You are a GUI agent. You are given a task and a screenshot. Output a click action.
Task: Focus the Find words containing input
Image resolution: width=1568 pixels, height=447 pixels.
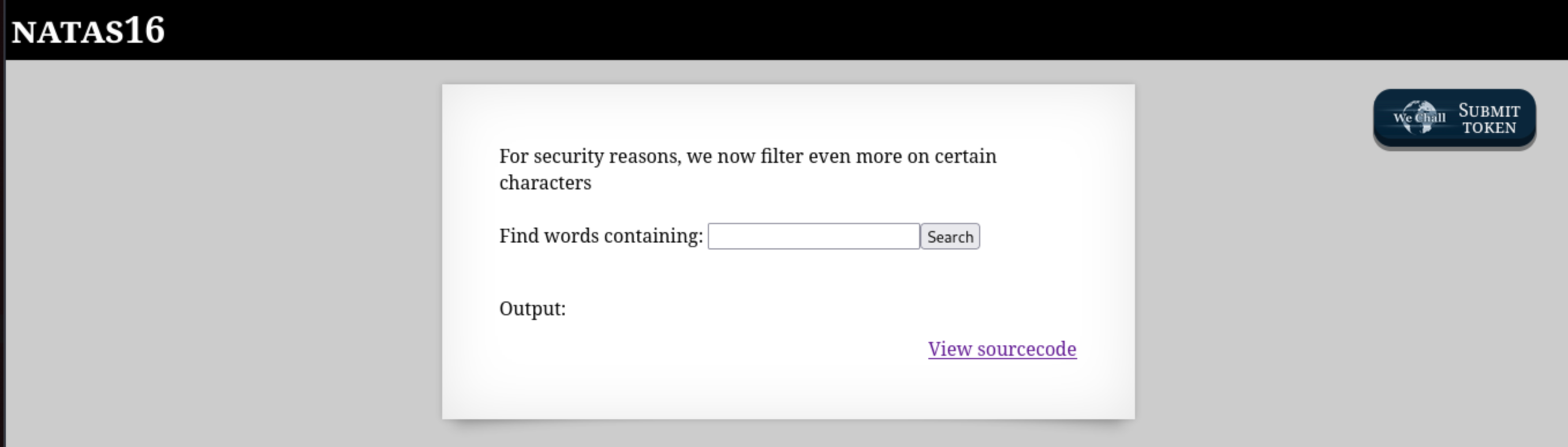point(813,236)
